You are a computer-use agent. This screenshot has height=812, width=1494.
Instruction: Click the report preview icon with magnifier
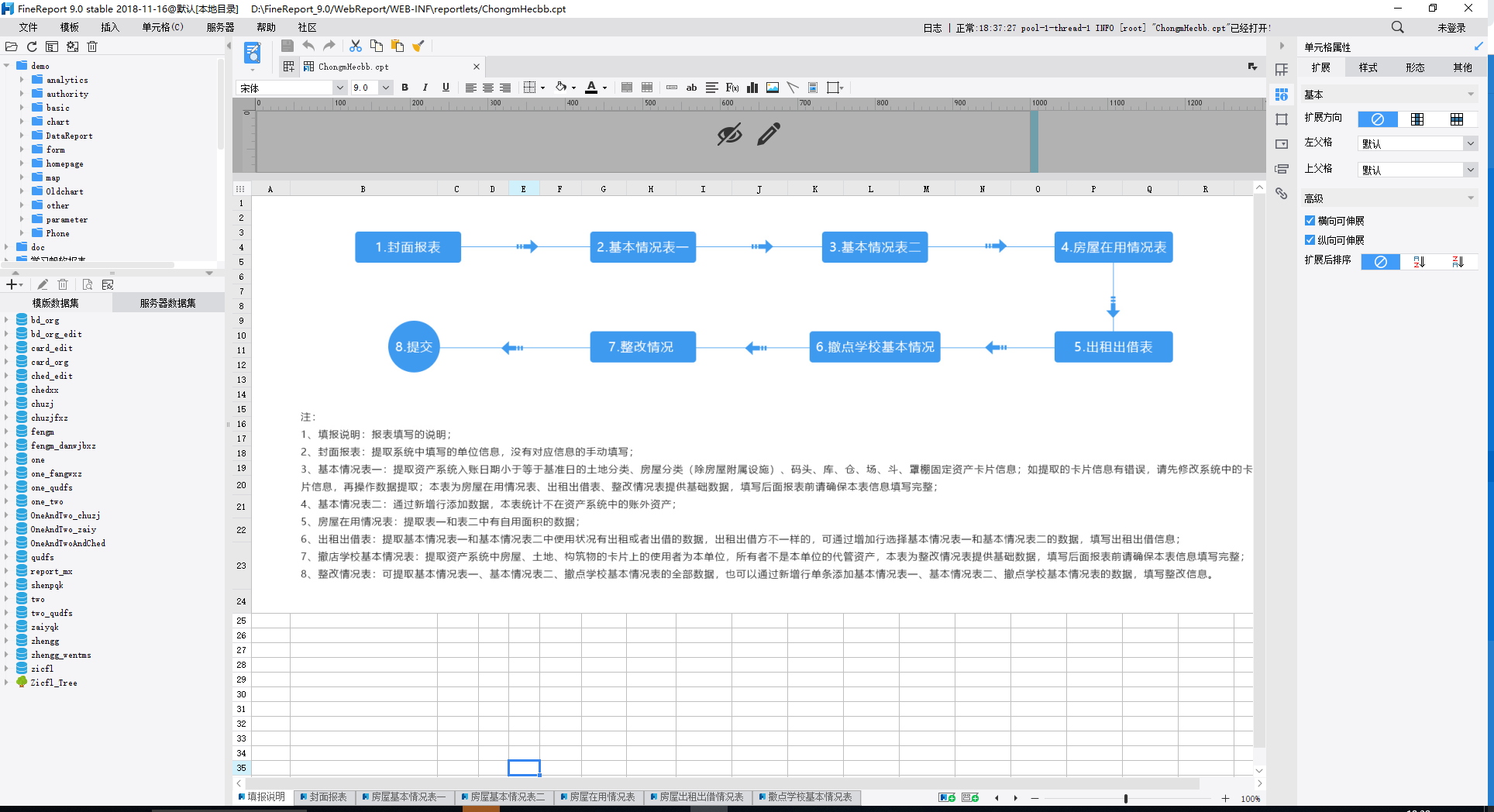[x=253, y=53]
